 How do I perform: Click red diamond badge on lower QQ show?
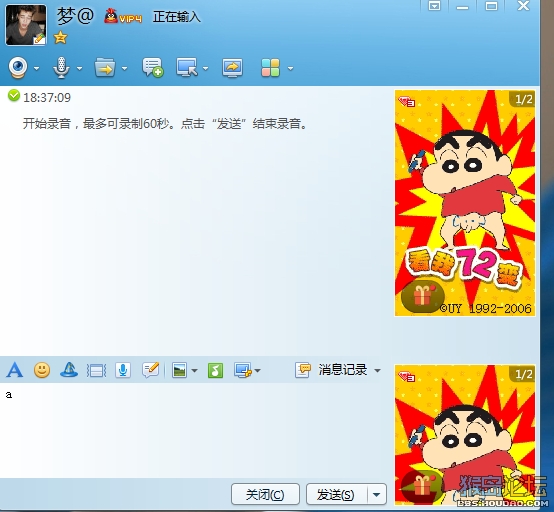tap(406, 377)
